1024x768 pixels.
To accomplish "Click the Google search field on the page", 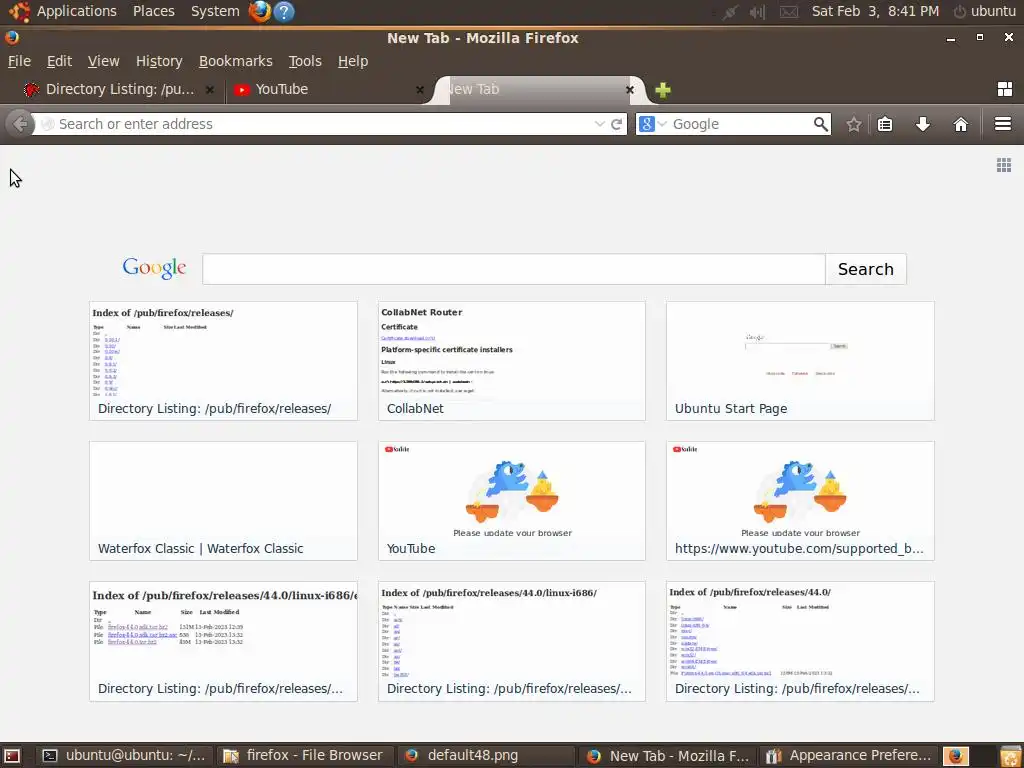I will pos(513,269).
